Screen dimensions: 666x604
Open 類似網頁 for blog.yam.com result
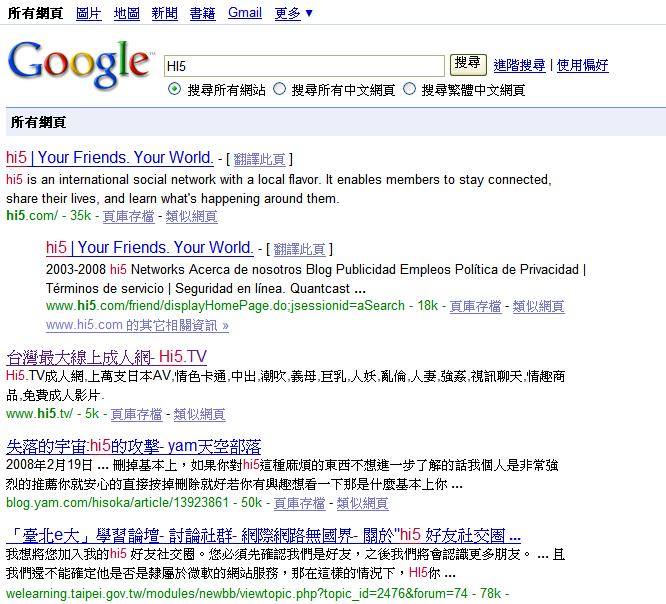click(x=362, y=503)
